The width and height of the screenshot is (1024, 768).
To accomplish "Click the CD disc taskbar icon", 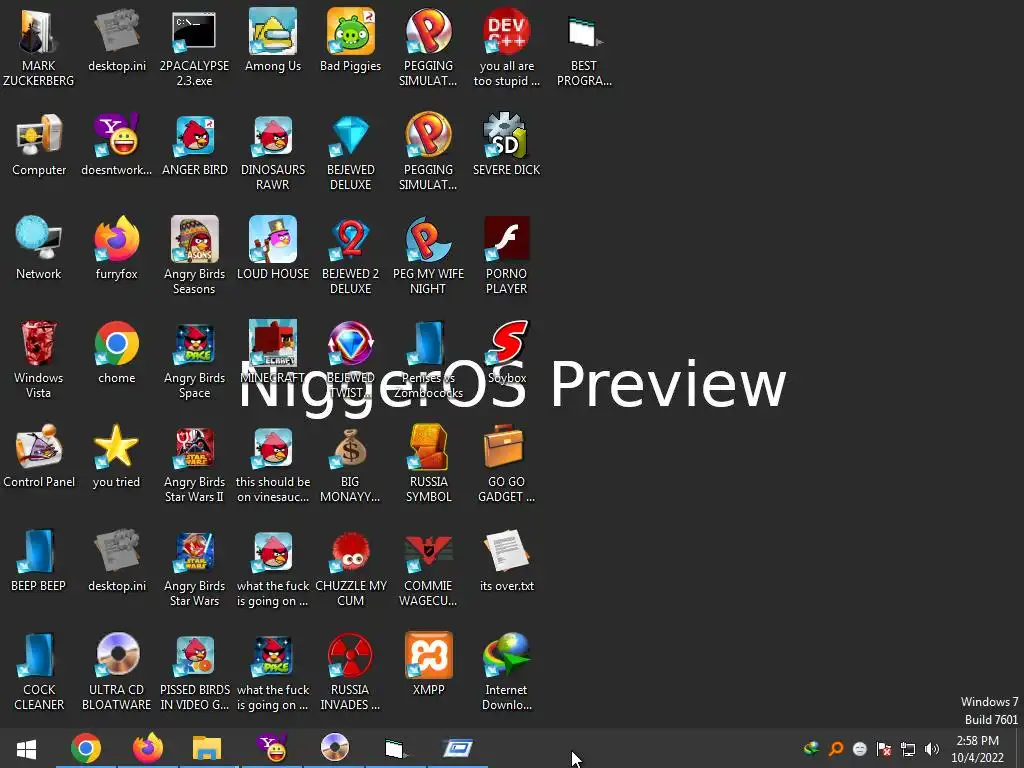I will (x=335, y=748).
